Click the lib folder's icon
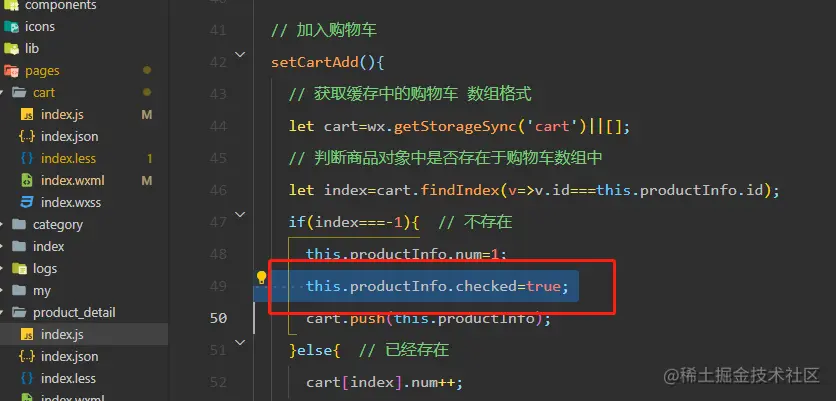 (x=11, y=49)
